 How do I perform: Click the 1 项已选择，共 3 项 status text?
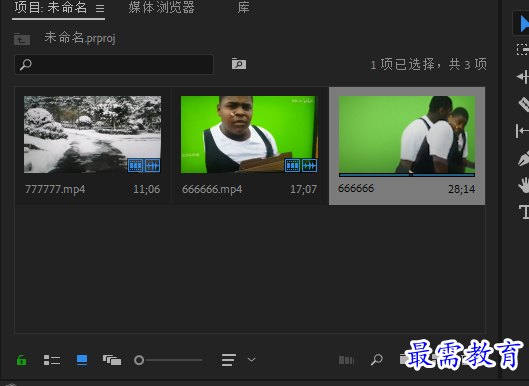(429, 64)
